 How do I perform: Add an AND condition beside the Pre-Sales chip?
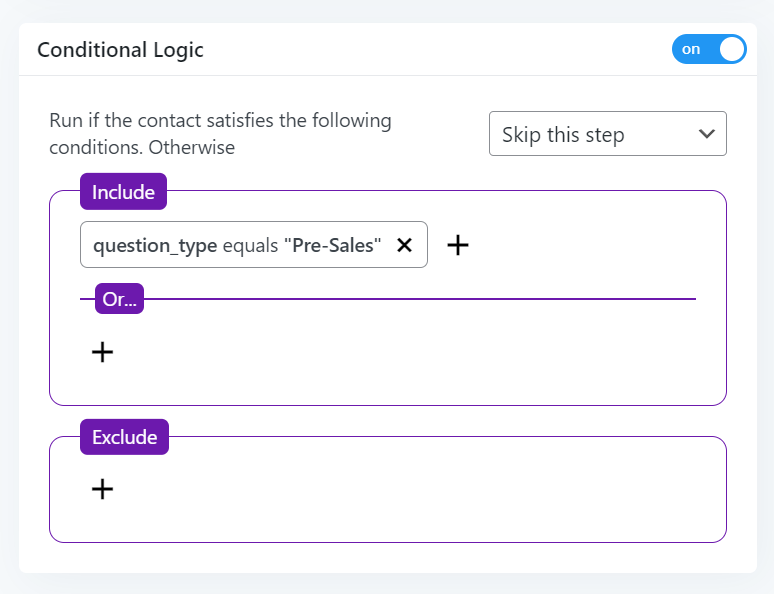(457, 245)
